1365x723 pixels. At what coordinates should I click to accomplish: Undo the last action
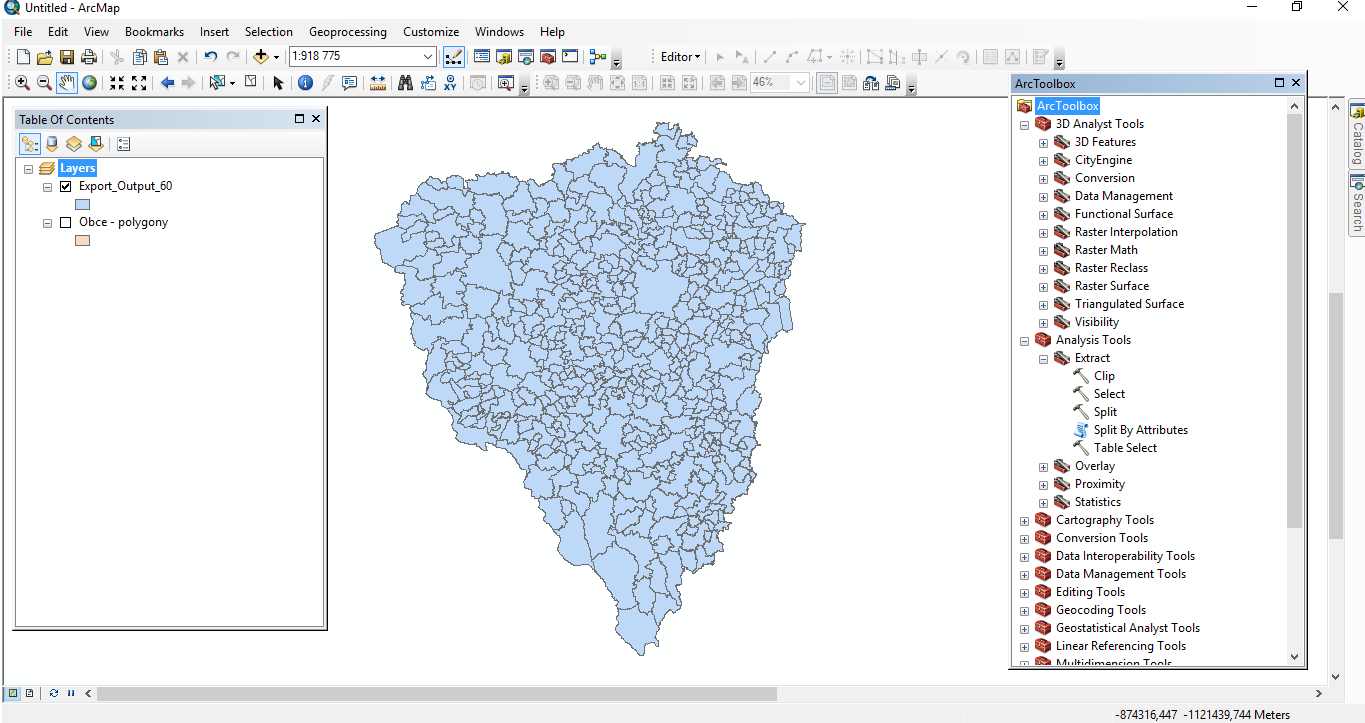(x=211, y=57)
